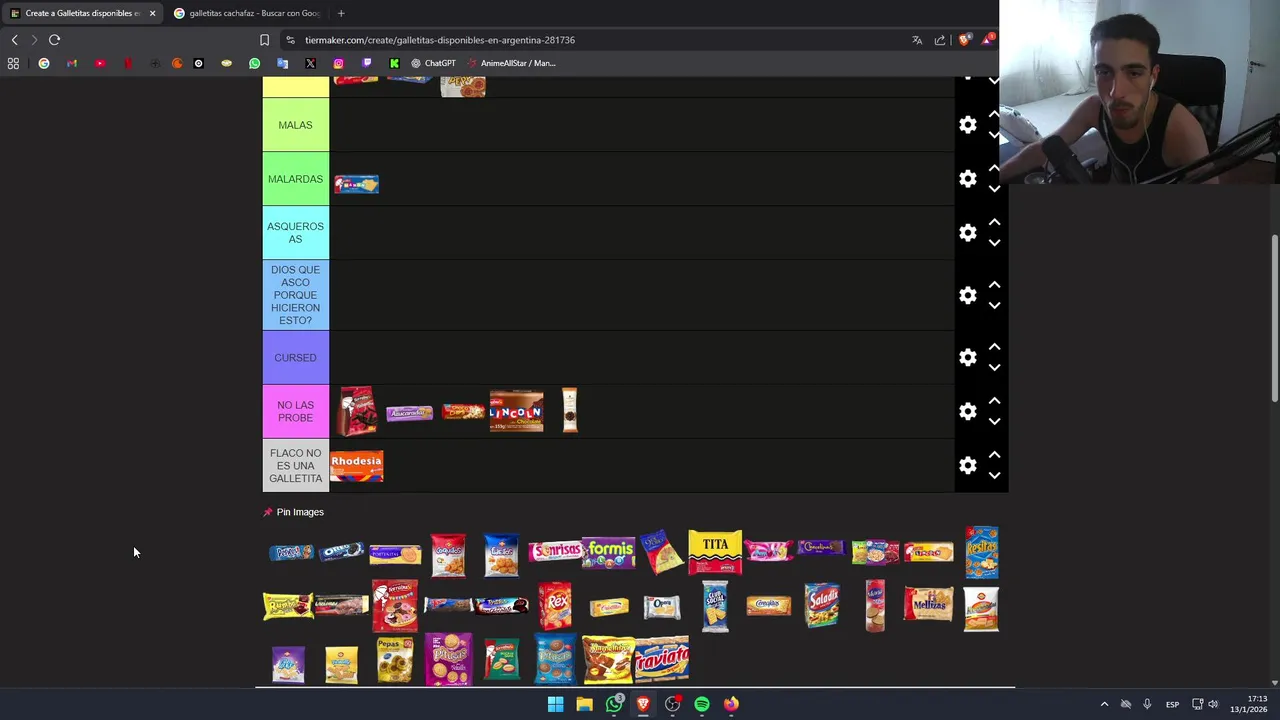Open settings gear for MALARDAS tier
The width and height of the screenshot is (1280, 720).
tap(967, 179)
